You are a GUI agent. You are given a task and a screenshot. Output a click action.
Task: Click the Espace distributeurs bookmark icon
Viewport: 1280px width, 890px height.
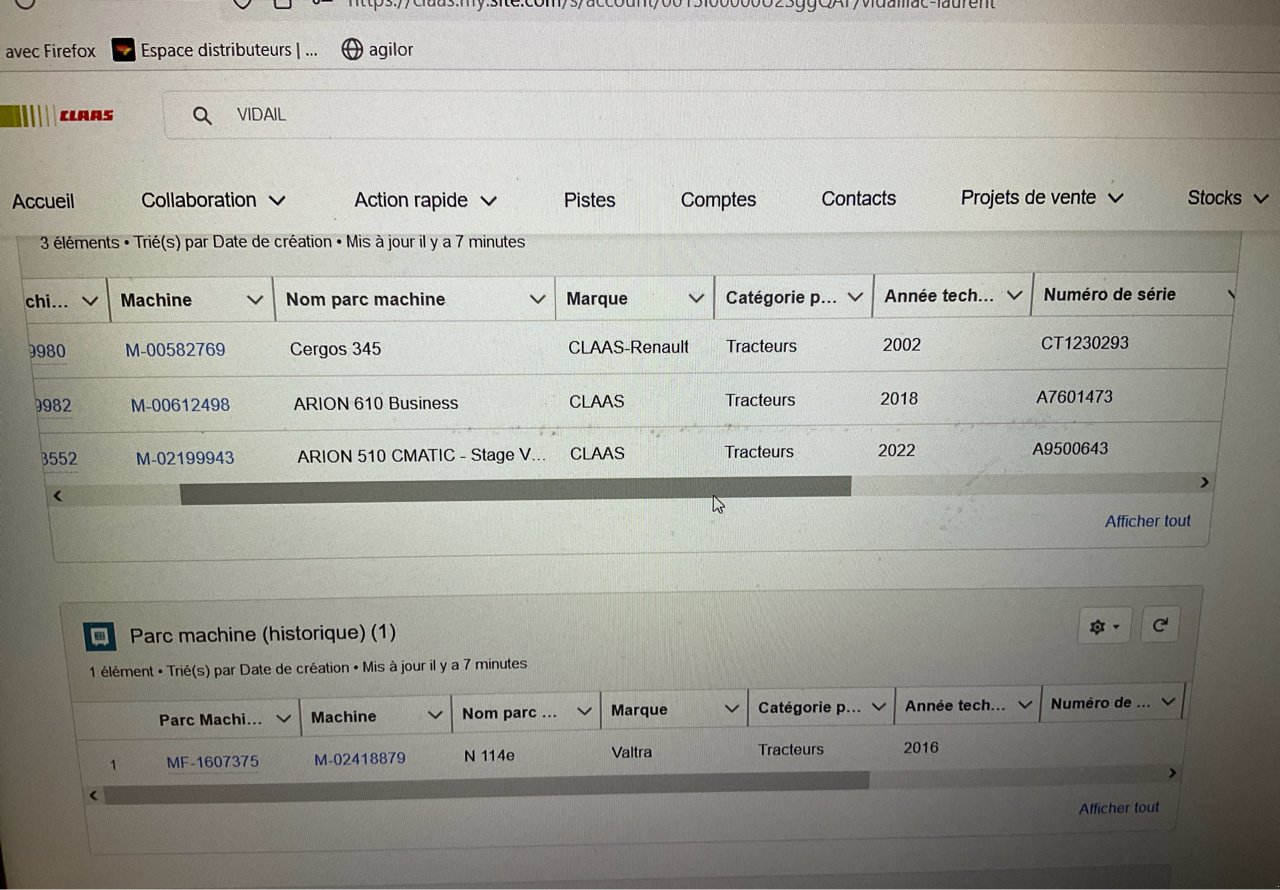(123, 50)
